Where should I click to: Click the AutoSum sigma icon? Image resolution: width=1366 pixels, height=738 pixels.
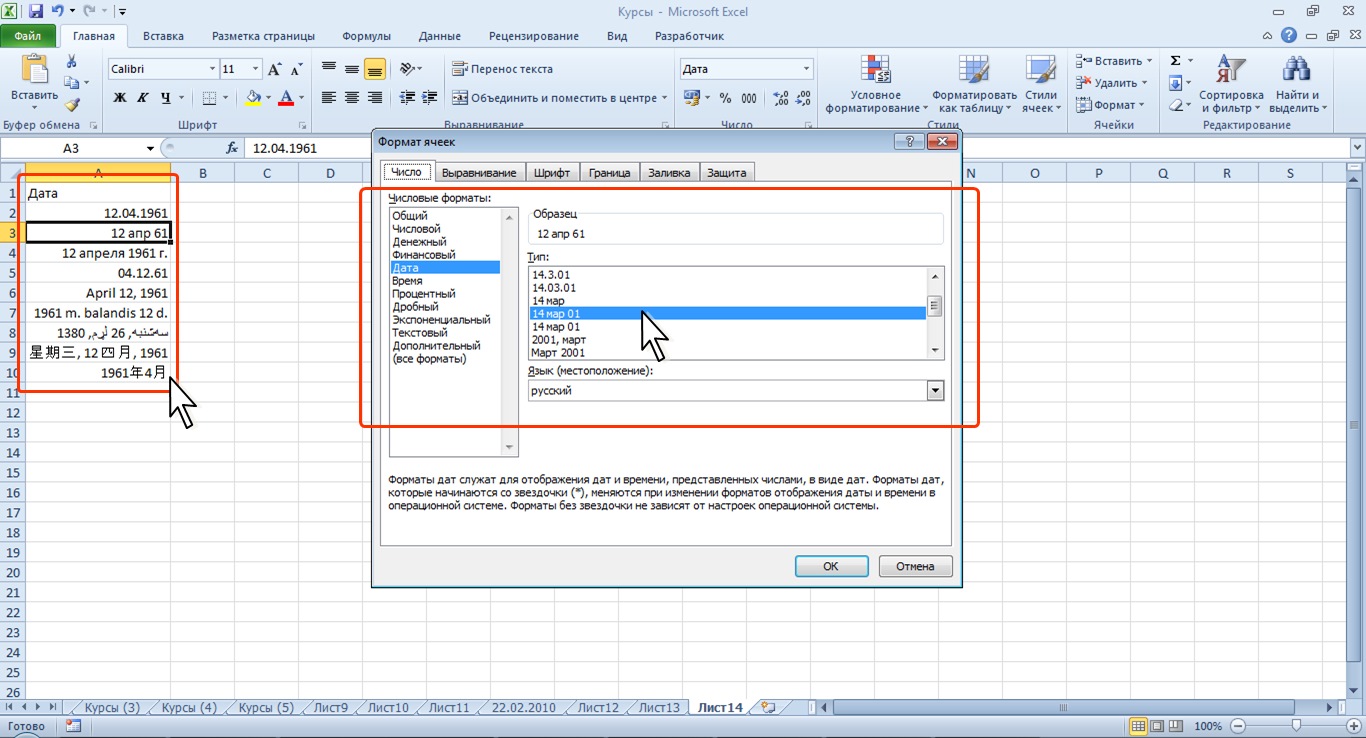click(1176, 61)
